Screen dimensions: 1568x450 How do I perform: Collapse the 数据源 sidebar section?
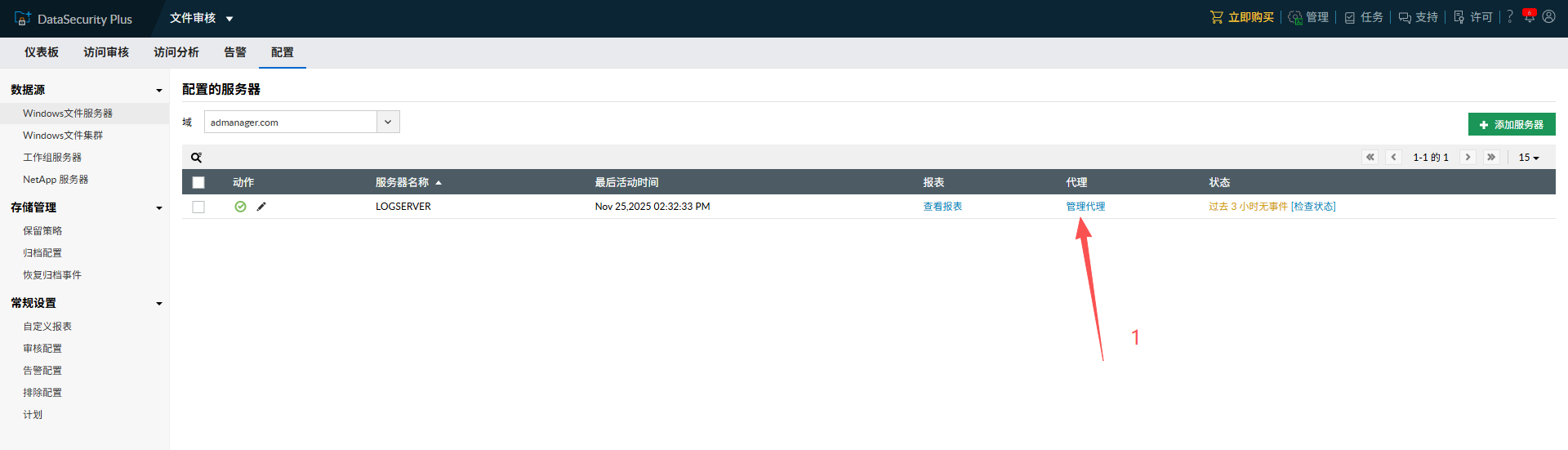158,91
